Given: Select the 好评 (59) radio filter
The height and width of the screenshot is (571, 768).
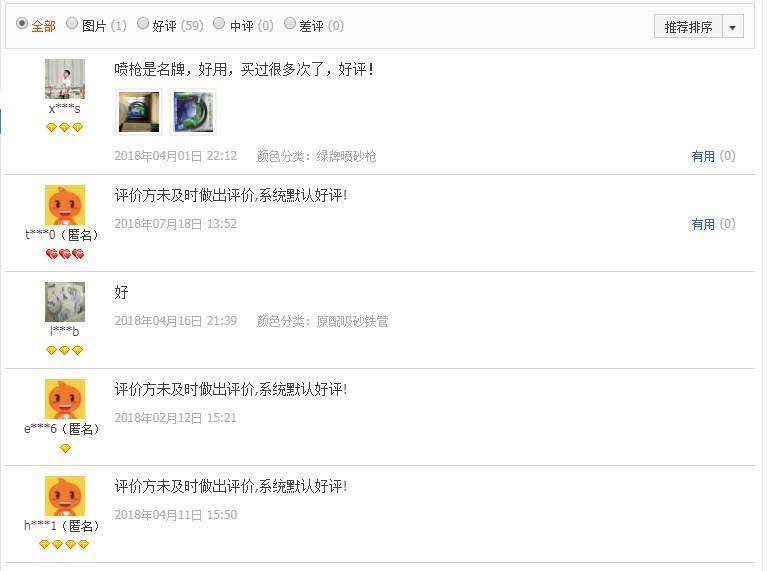Looking at the screenshot, I should tap(143, 24).
